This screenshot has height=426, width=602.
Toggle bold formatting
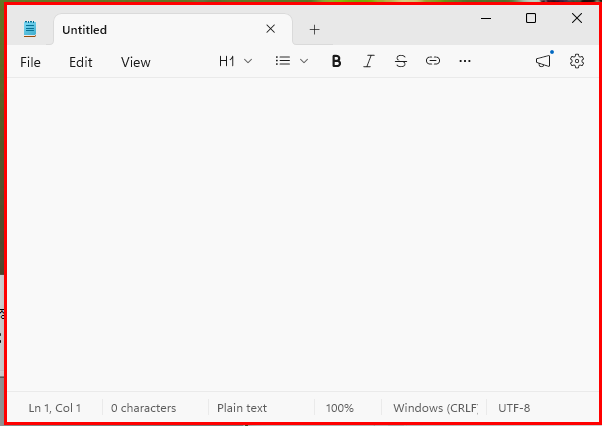point(336,61)
